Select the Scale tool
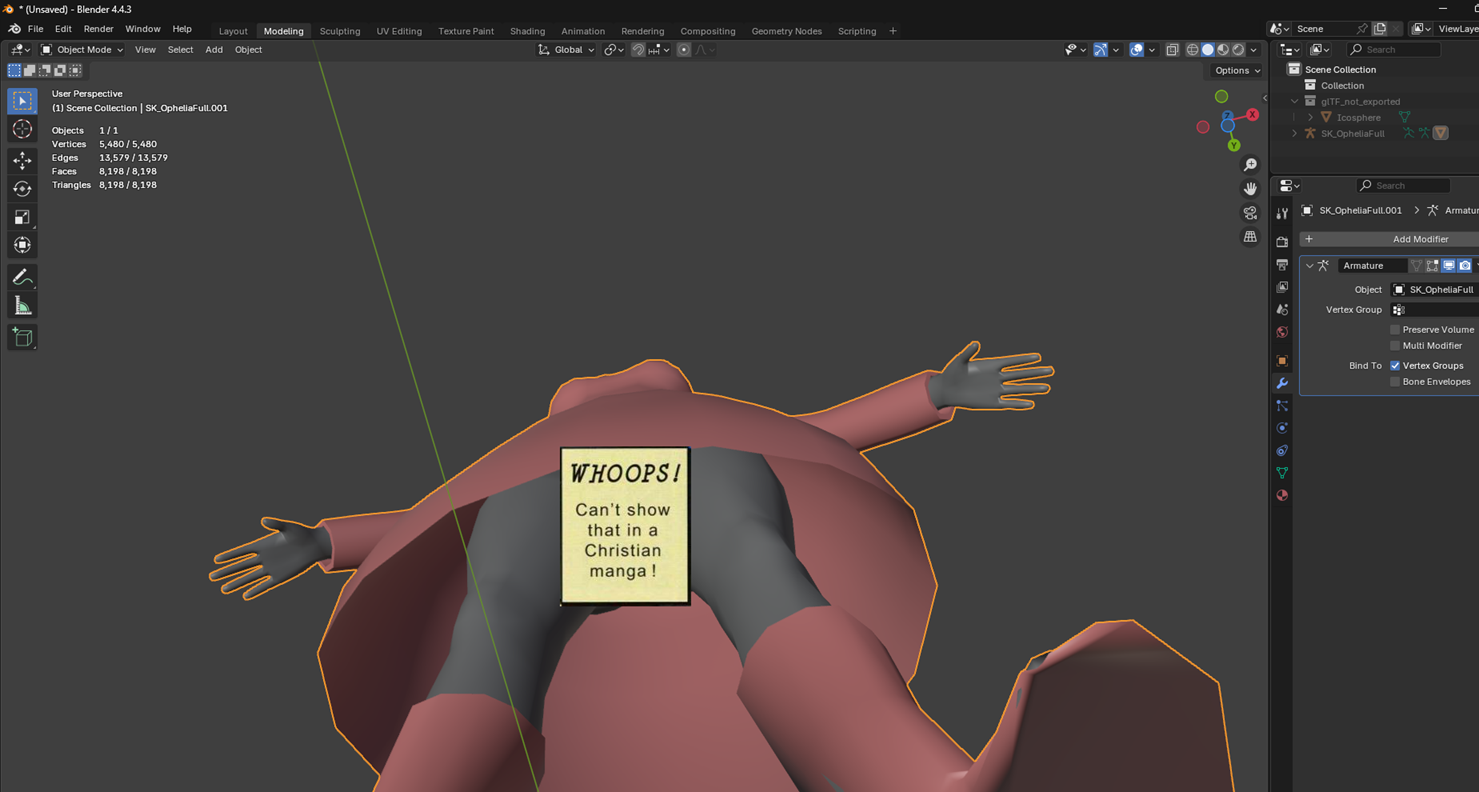Screen dimensions: 1479x792 22,217
